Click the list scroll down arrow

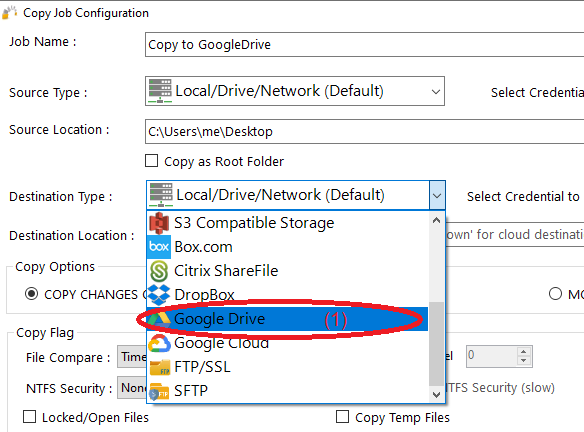pos(437,394)
